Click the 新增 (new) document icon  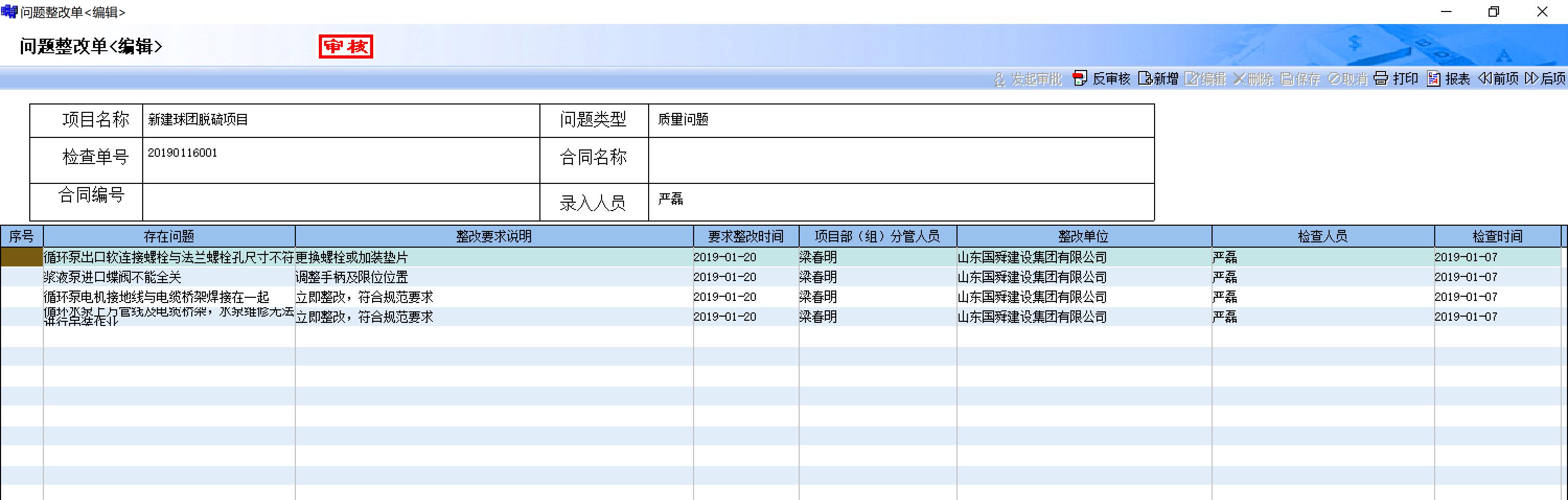[1145, 78]
